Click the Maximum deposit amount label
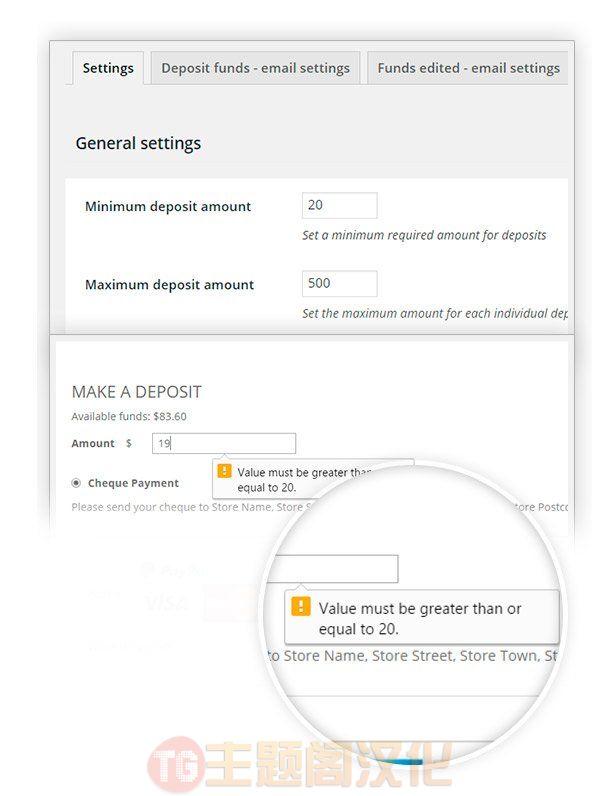This screenshot has width=600, height=796. point(170,284)
